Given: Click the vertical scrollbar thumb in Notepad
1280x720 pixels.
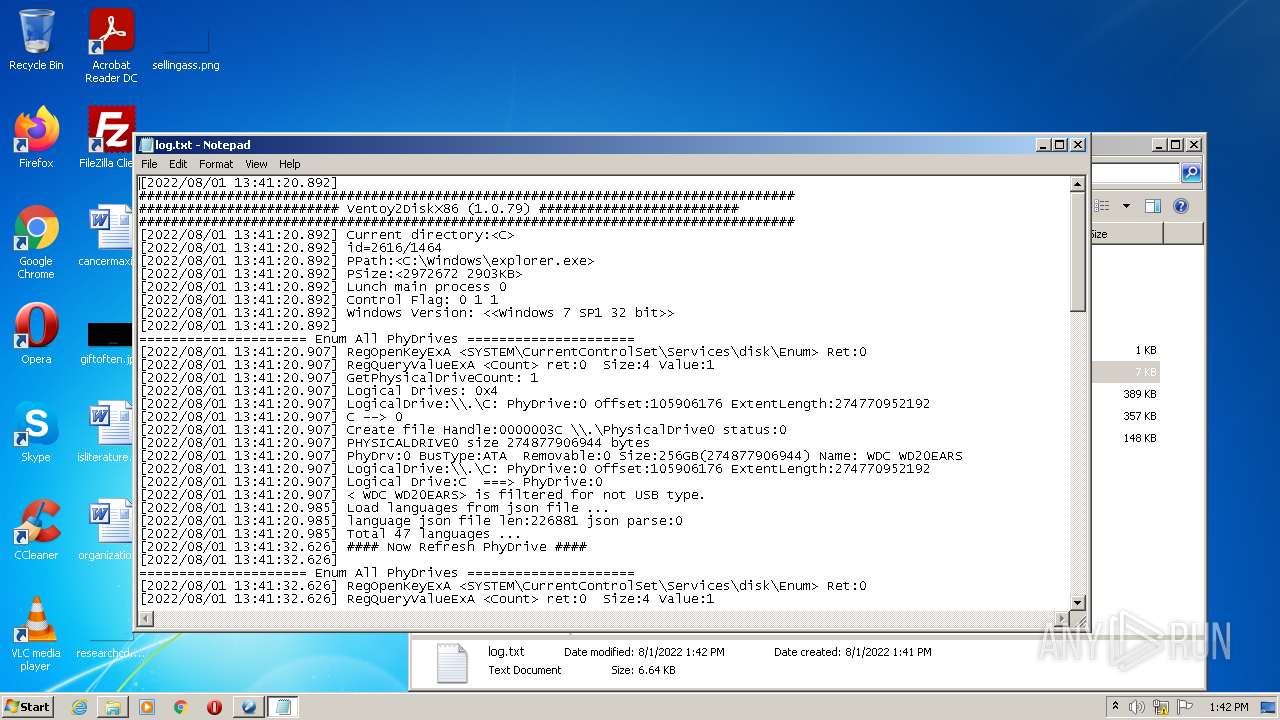Looking at the screenshot, I should tap(1078, 251).
